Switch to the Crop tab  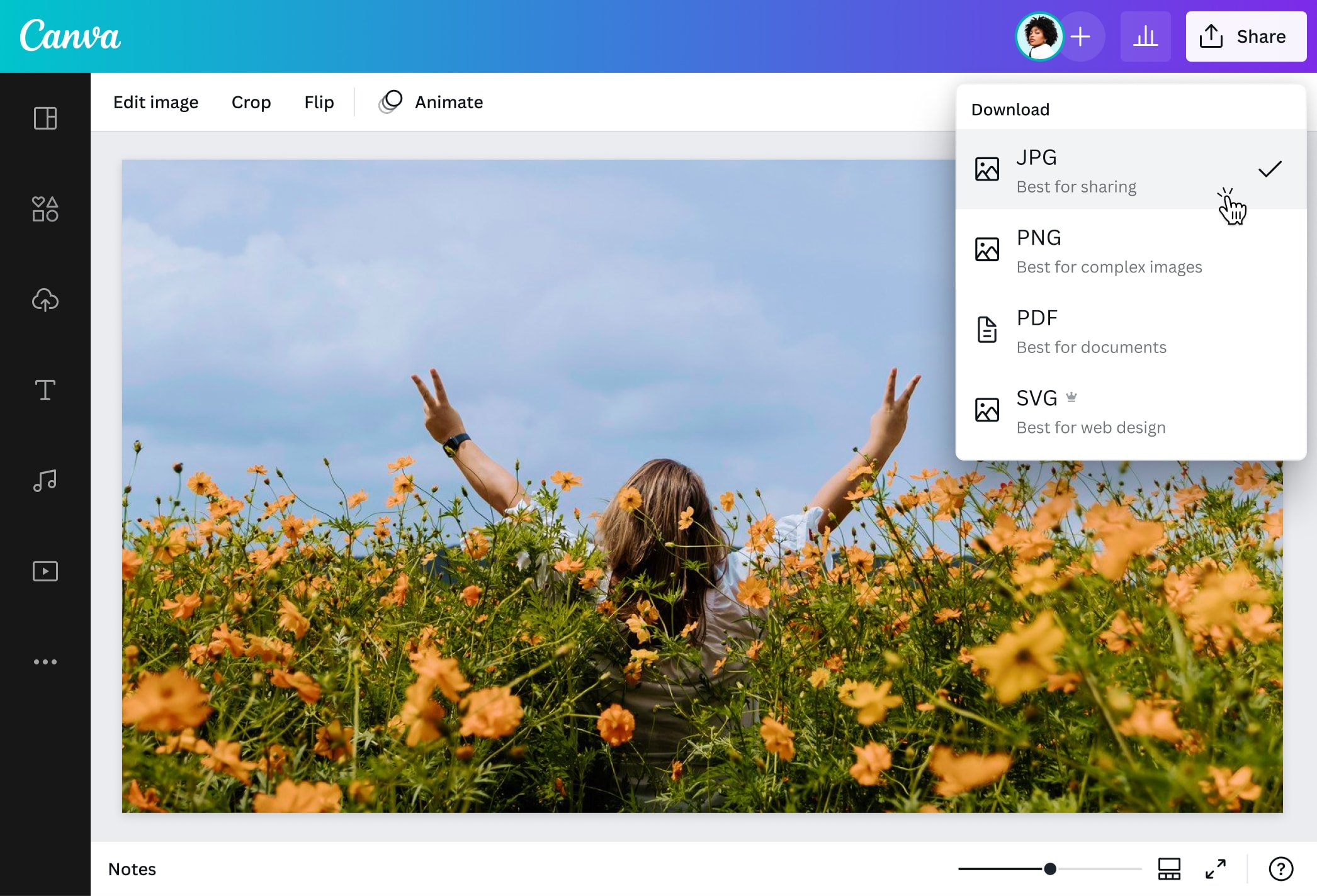pos(251,102)
